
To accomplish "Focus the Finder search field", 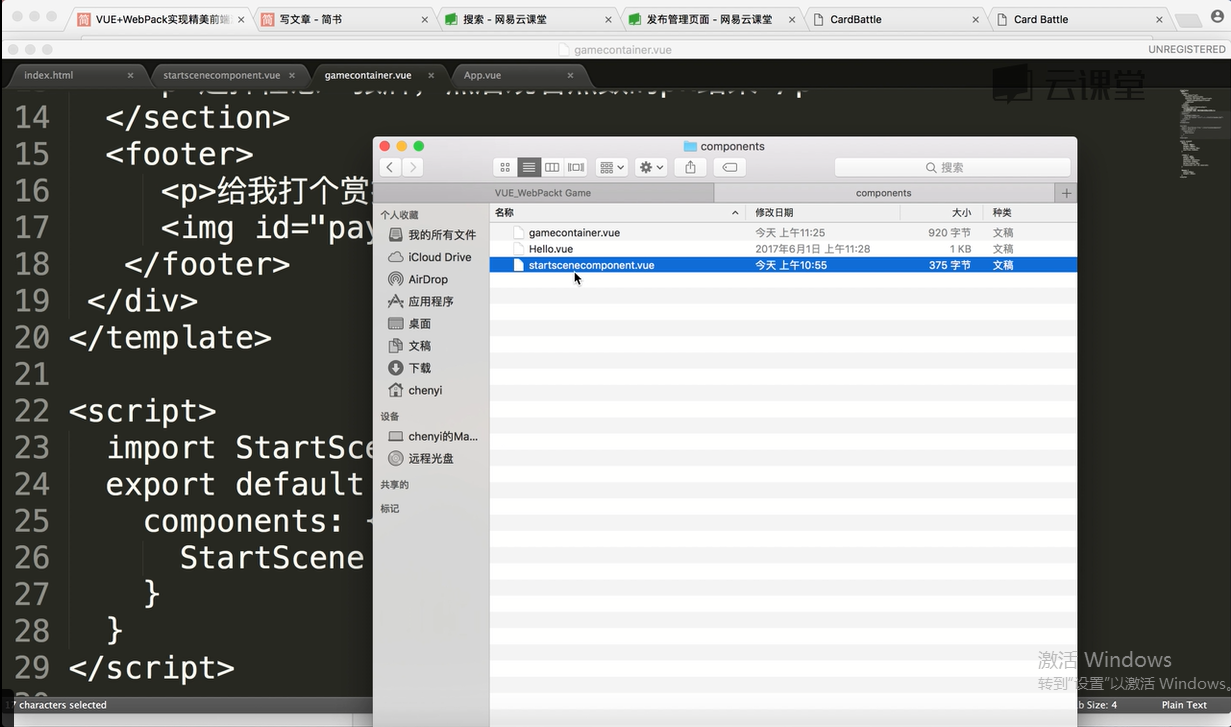I will (952, 167).
